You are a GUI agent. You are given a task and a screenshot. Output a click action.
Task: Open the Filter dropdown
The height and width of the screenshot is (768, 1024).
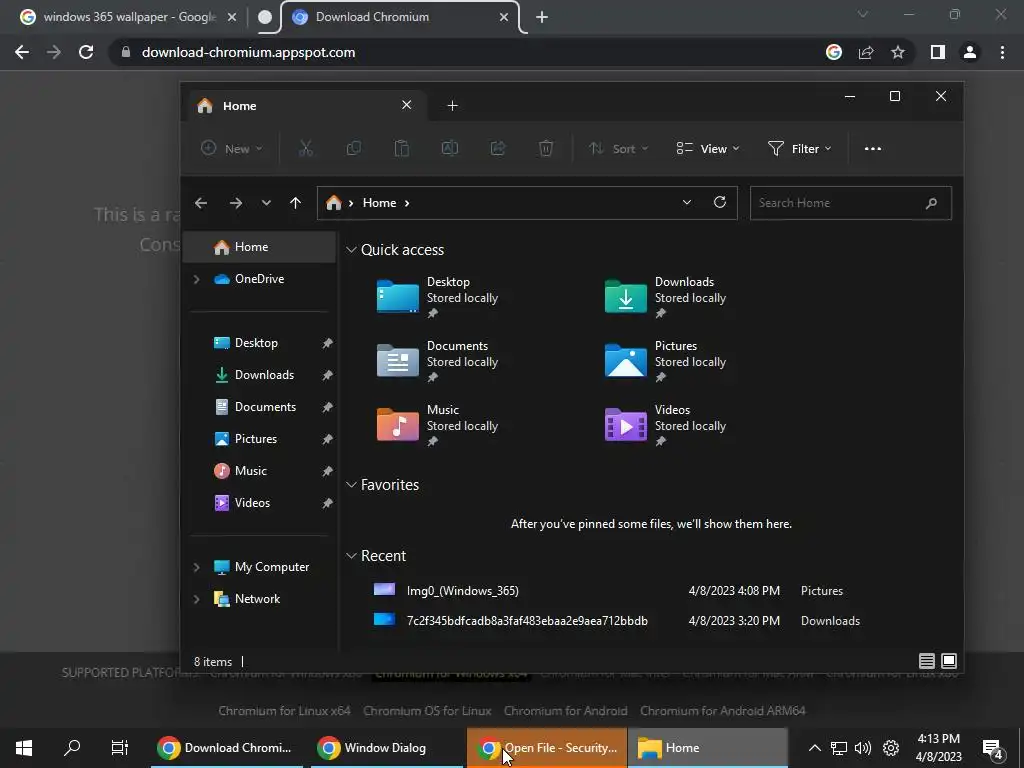(800, 149)
